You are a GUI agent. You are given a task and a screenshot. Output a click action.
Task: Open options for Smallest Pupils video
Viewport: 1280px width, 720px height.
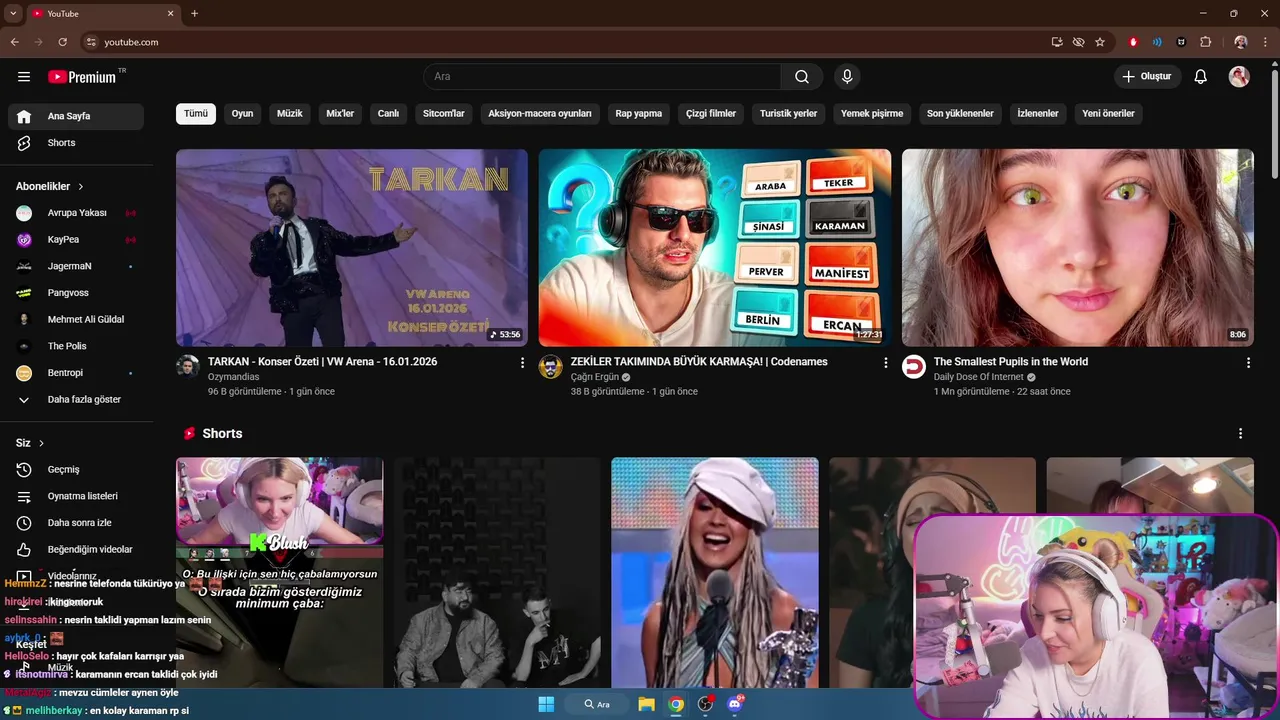point(1248,363)
